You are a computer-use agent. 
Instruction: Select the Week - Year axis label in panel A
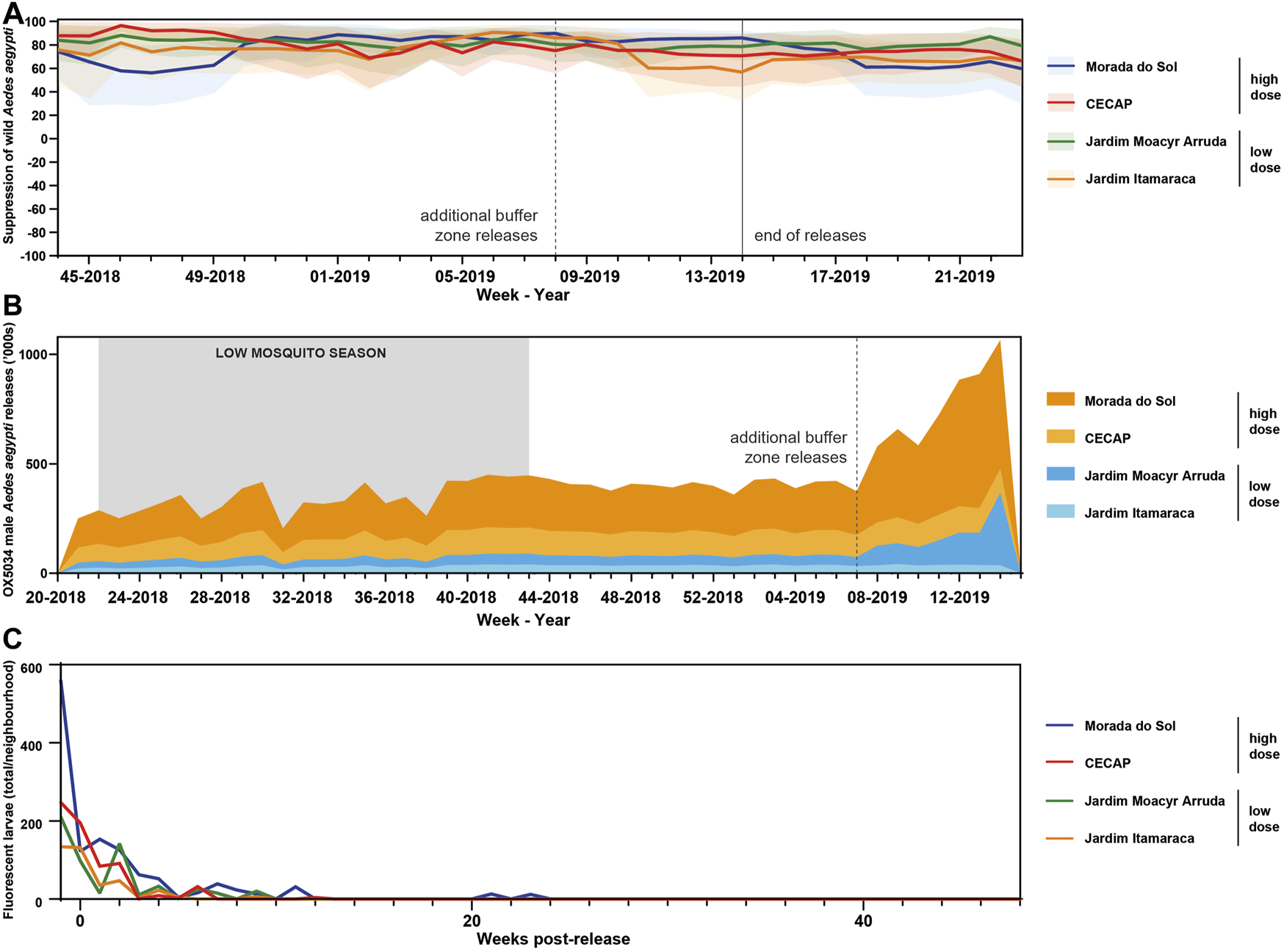[523, 294]
